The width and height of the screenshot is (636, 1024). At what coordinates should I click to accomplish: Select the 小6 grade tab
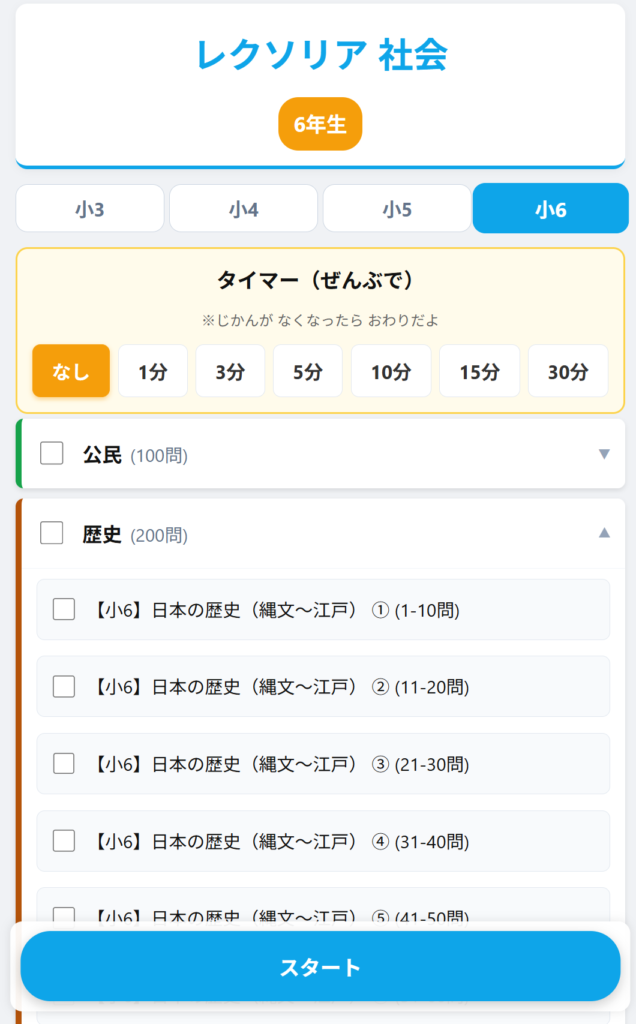(550, 209)
